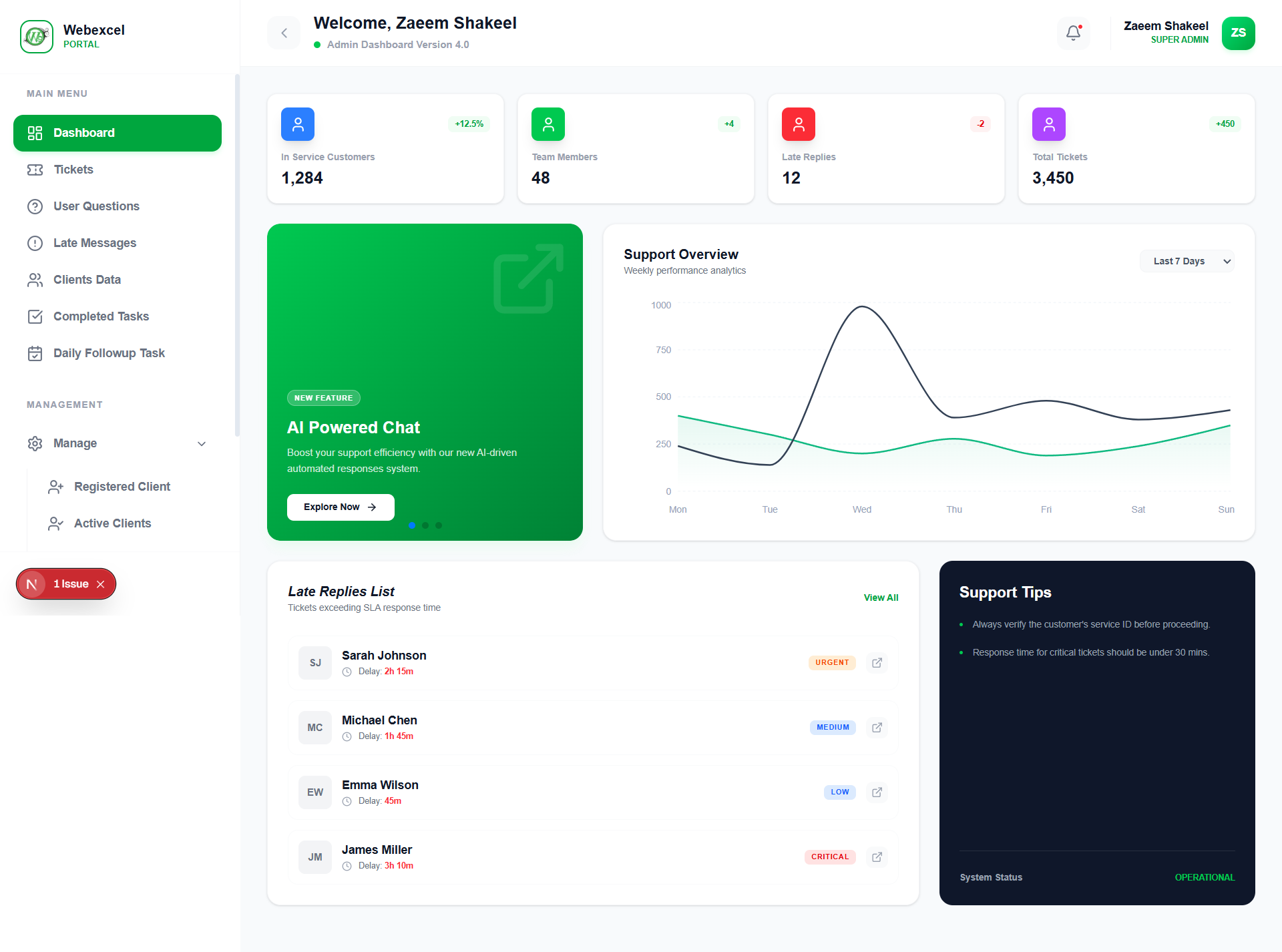This screenshot has height=952, width=1282.
Task: Click the ZS user avatar
Action: point(1238,33)
